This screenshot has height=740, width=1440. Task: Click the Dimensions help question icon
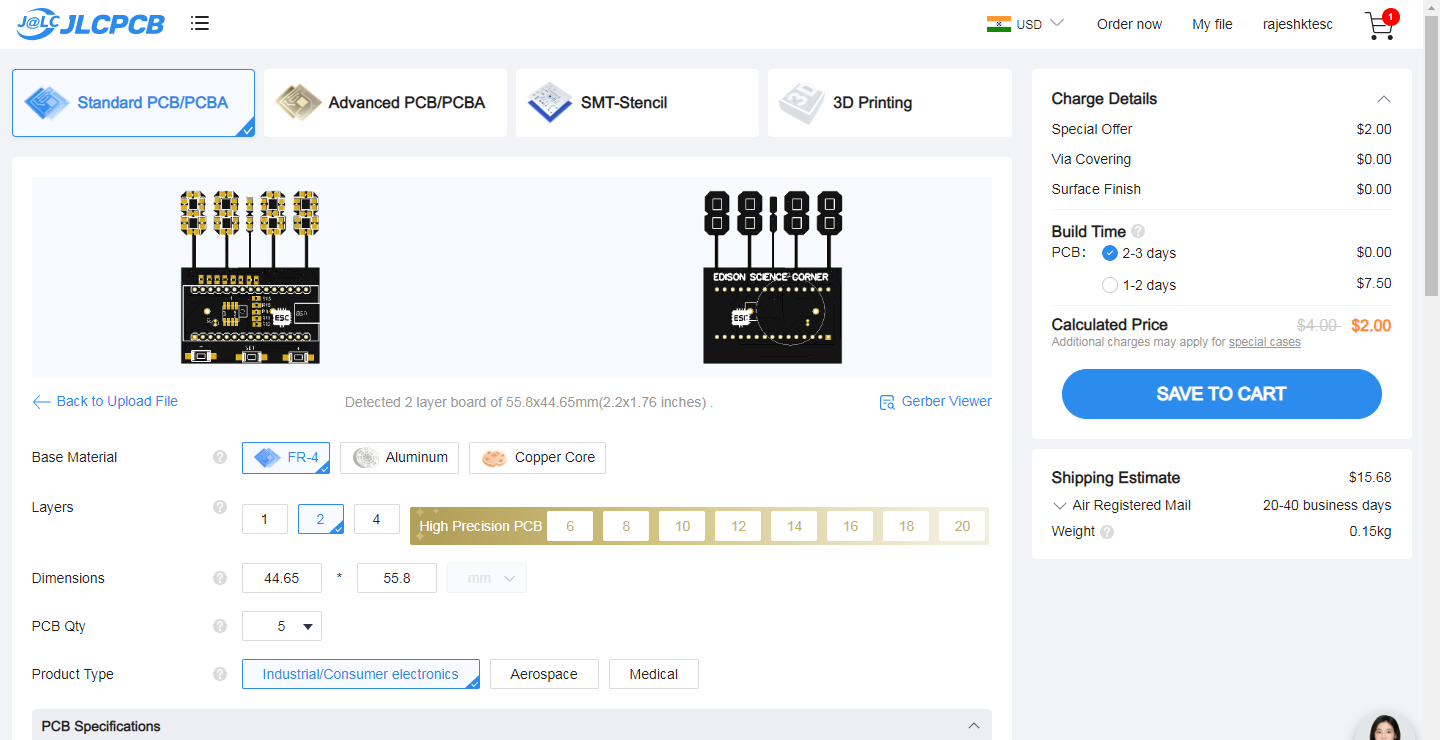pyautogui.click(x=220, y=578)
